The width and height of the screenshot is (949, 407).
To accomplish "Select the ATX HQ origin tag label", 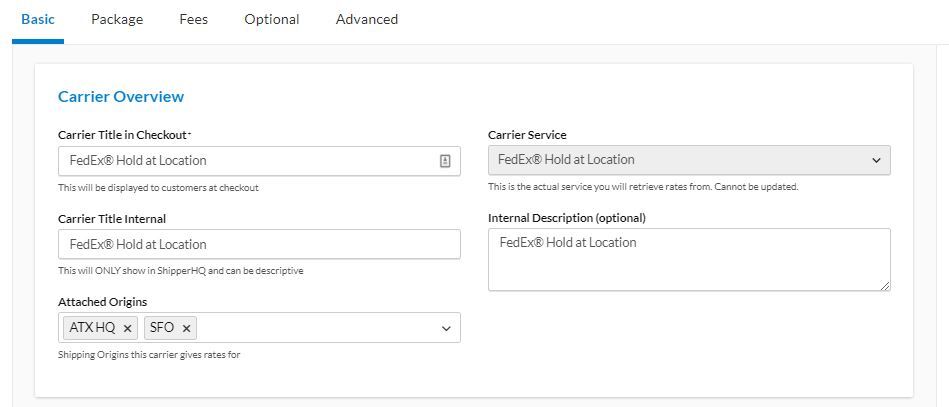I will (x=92, y=328).
